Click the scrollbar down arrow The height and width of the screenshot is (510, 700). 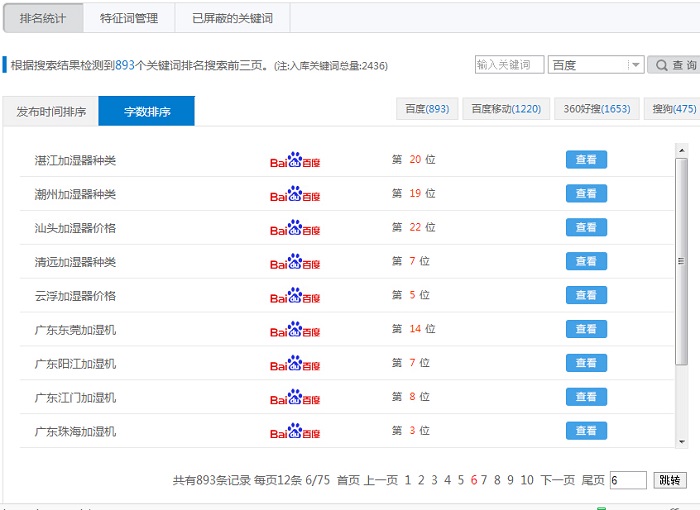click(681, 441)
